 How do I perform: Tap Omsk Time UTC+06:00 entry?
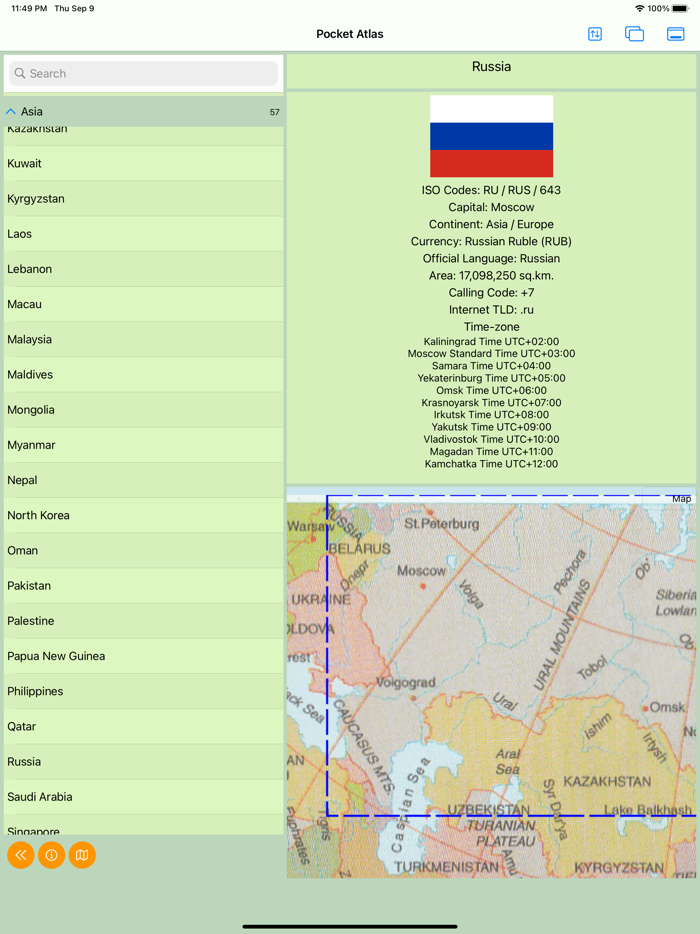(x=491, y=390)
